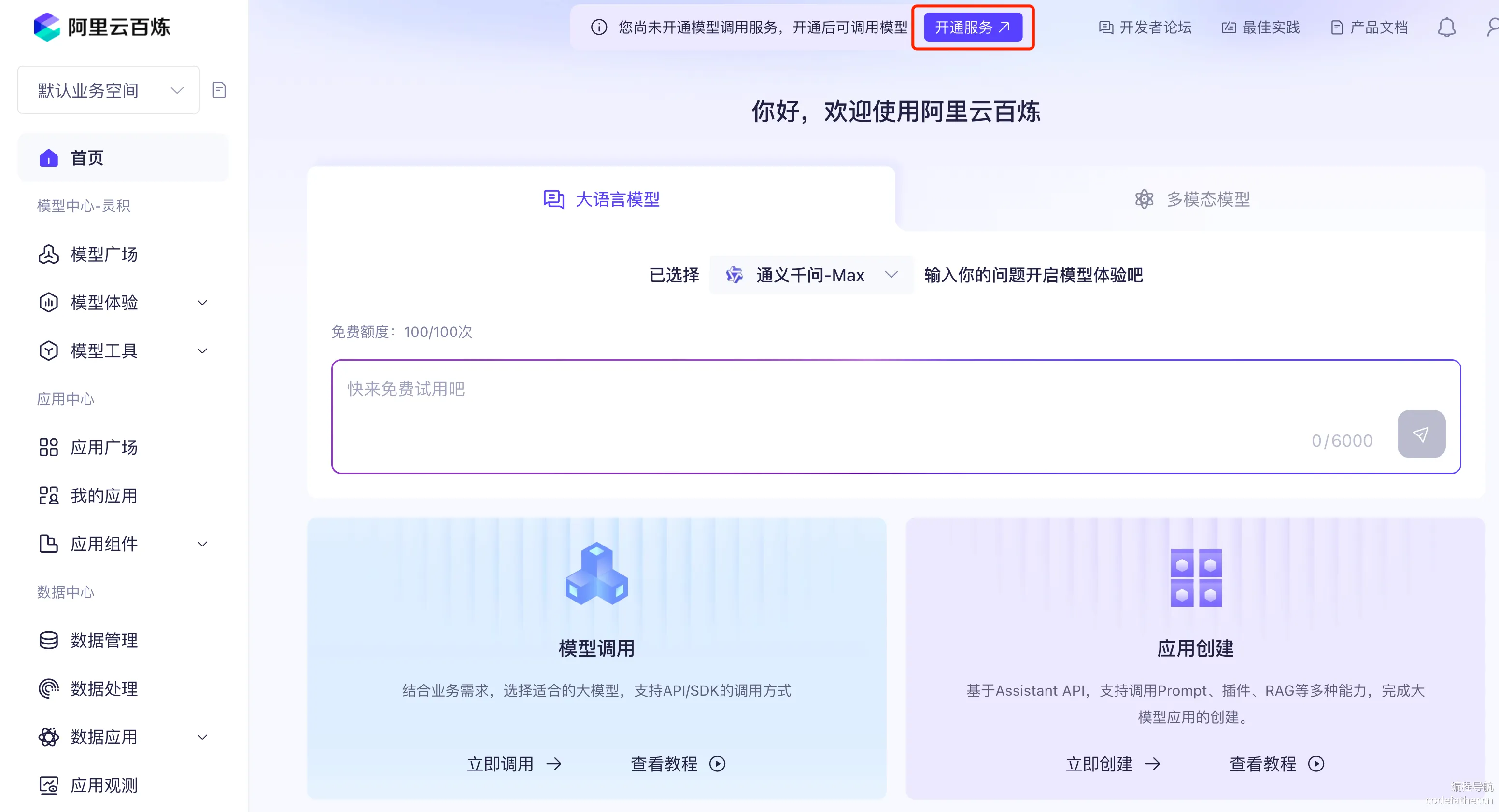This screenshot has width=1499, height=812.
Task: Click the 首页 home icon
Action: tap(48, 158)
